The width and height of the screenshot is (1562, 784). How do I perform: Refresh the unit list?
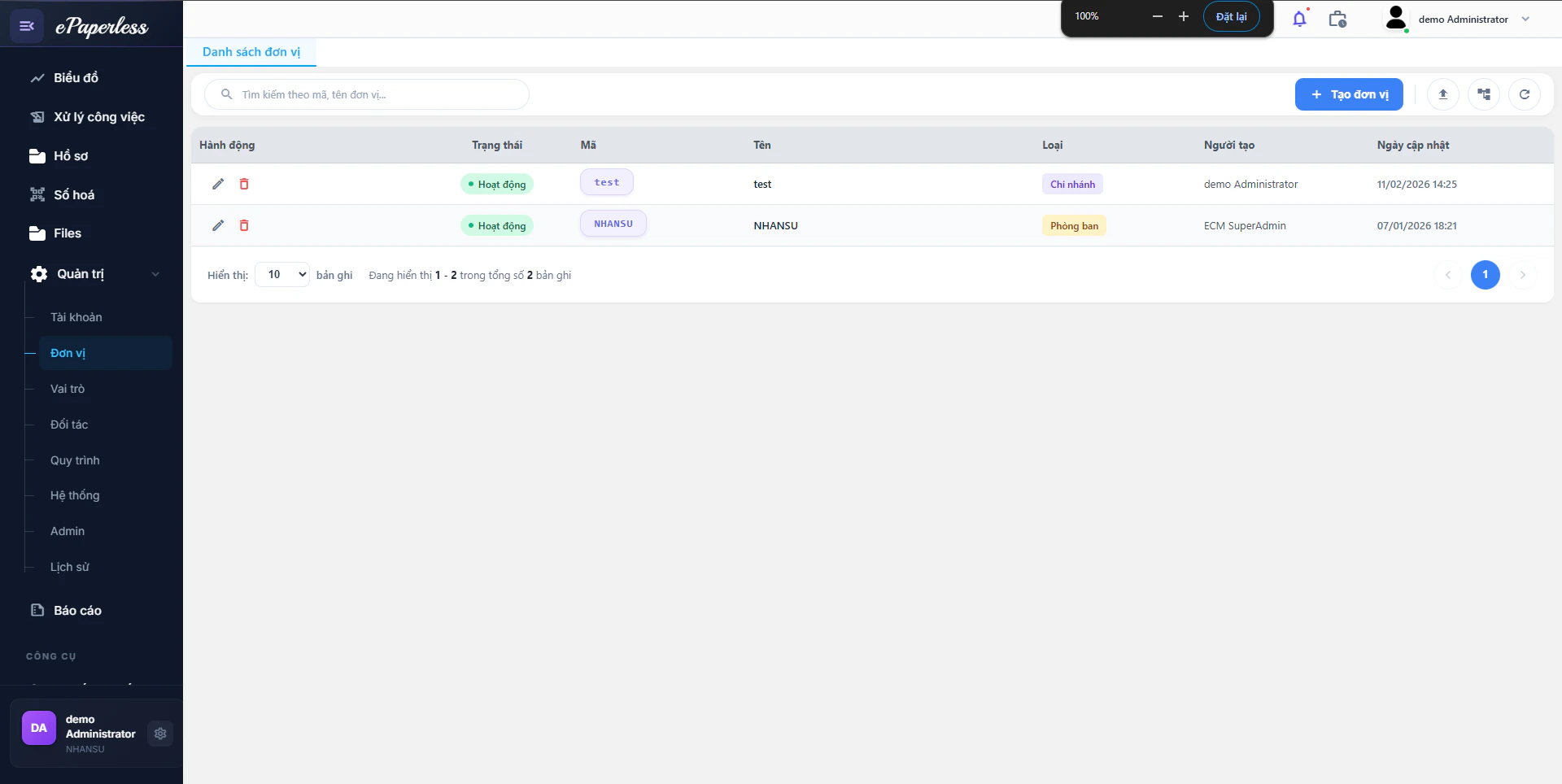coord(1525,94)
